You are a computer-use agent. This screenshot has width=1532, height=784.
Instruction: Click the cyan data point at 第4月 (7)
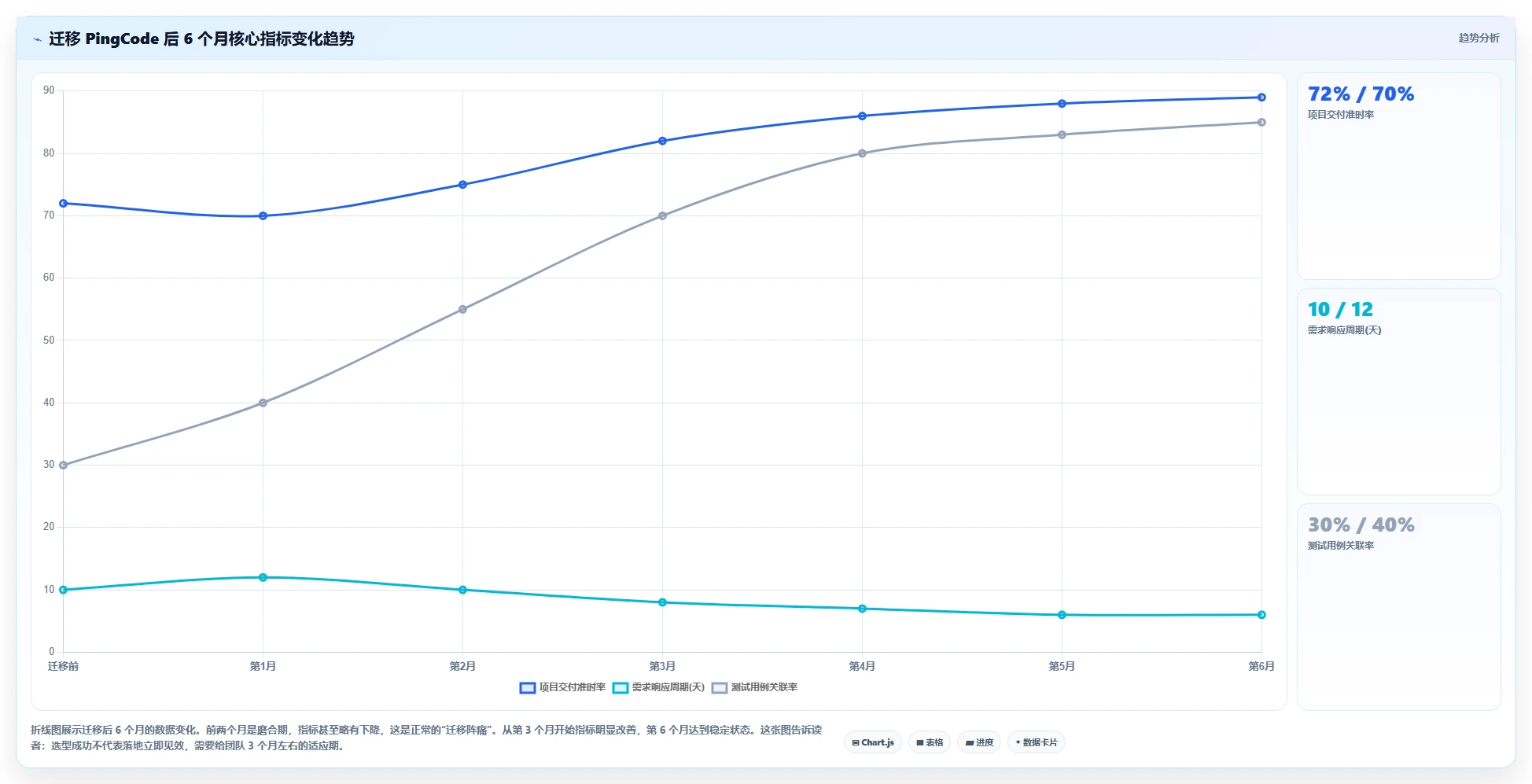(x=863, y=609)
